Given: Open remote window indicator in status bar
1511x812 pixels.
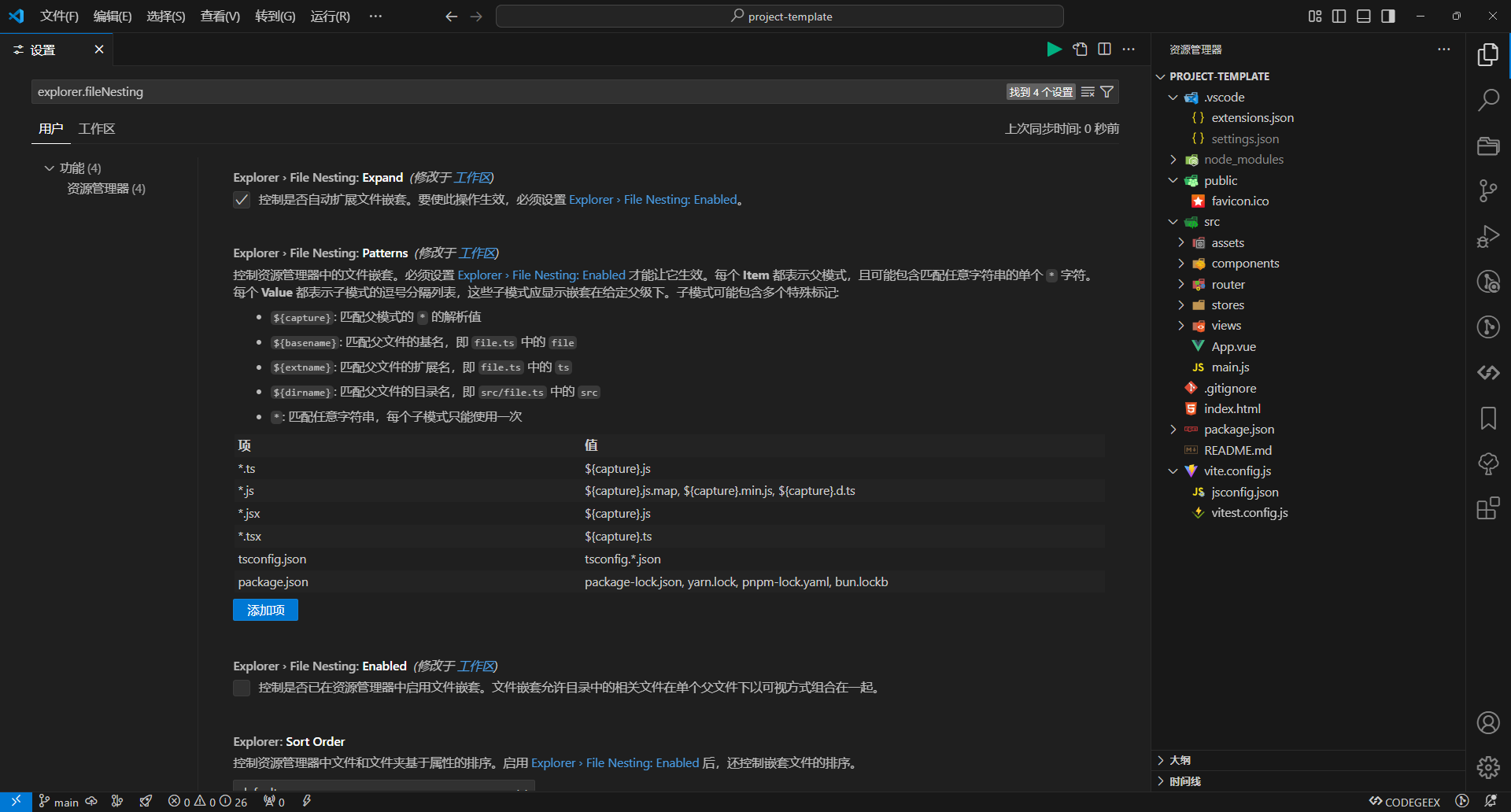Looking at the screenshot, I should tap(16, 802).
